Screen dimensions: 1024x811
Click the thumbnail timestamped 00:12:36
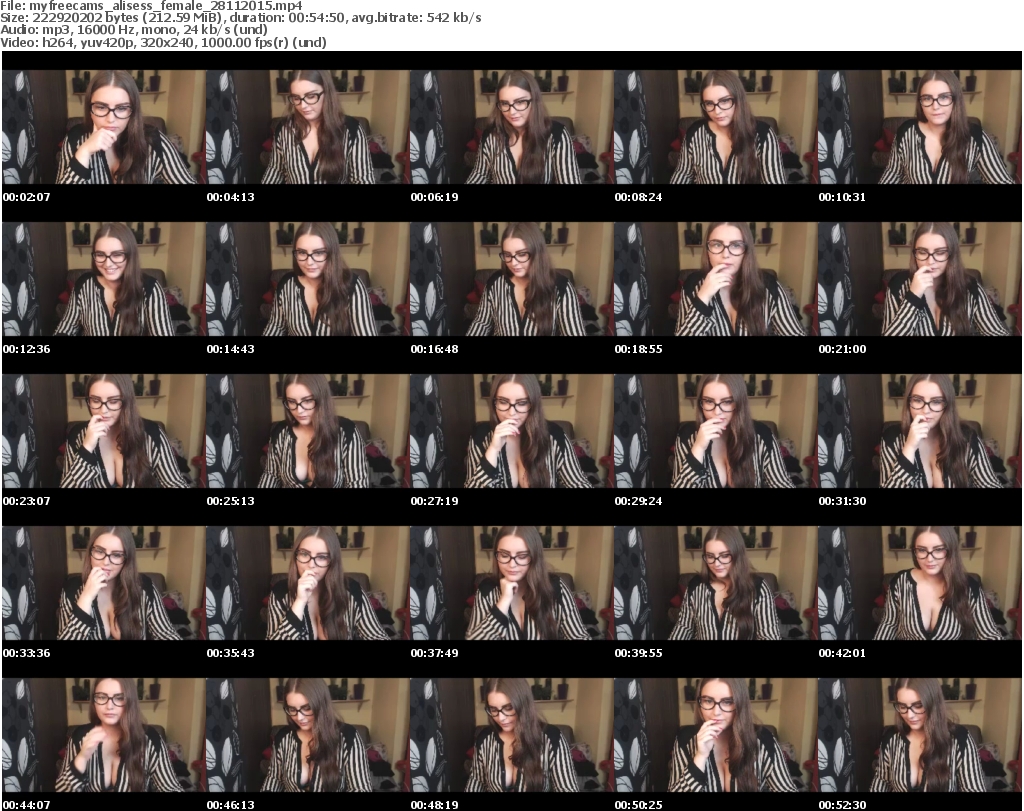104,279
